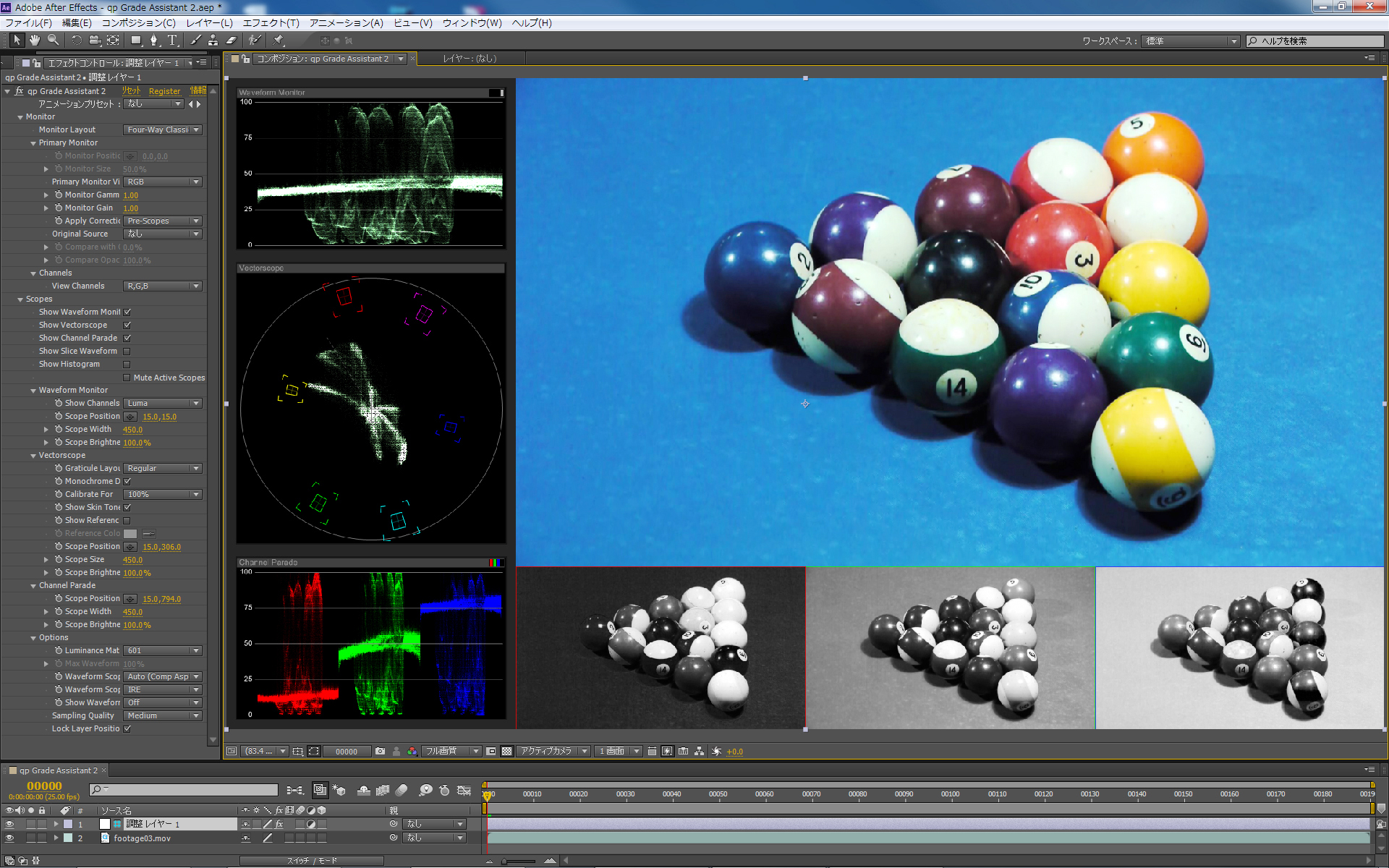Select Sampling Quality Medium dropdown
The height and width of the screenshot is (868, 1389).
tap(160, 715)
